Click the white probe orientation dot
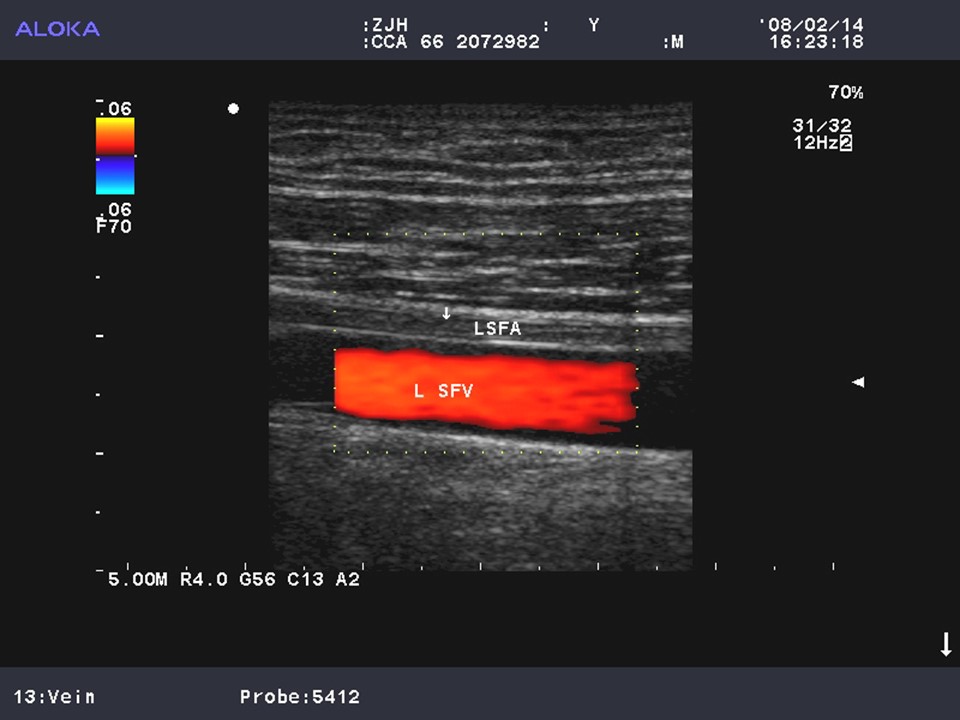 (x=233, y=108)
